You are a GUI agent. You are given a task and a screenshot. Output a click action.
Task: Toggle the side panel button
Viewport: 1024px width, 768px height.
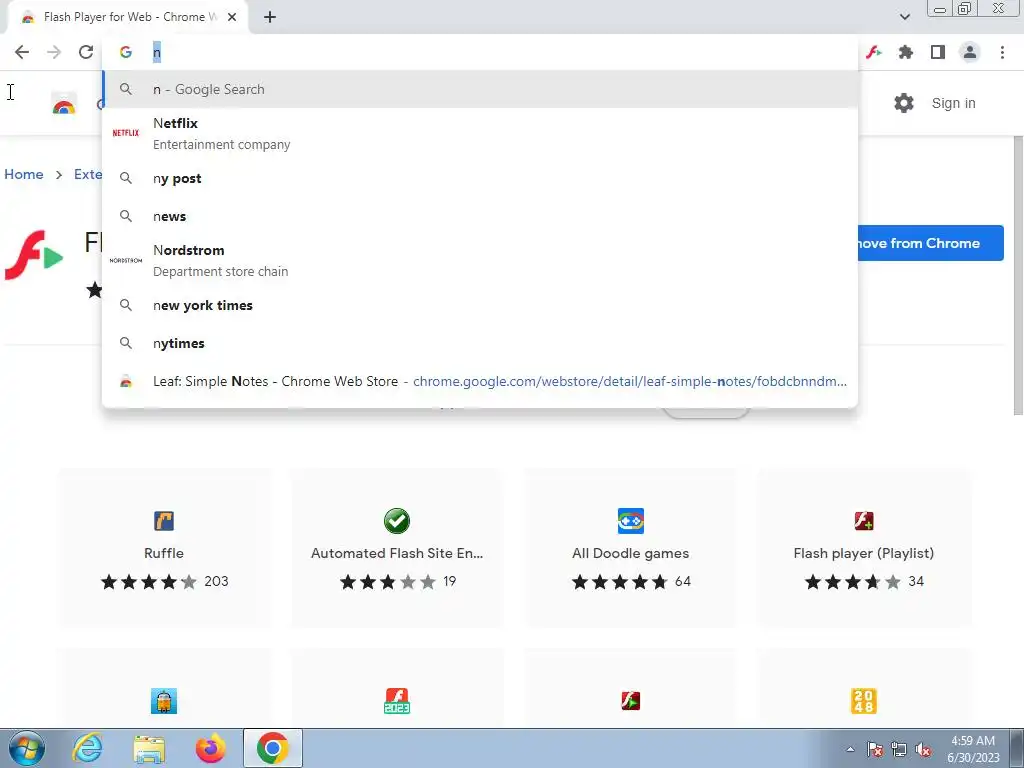click(938, 52)
